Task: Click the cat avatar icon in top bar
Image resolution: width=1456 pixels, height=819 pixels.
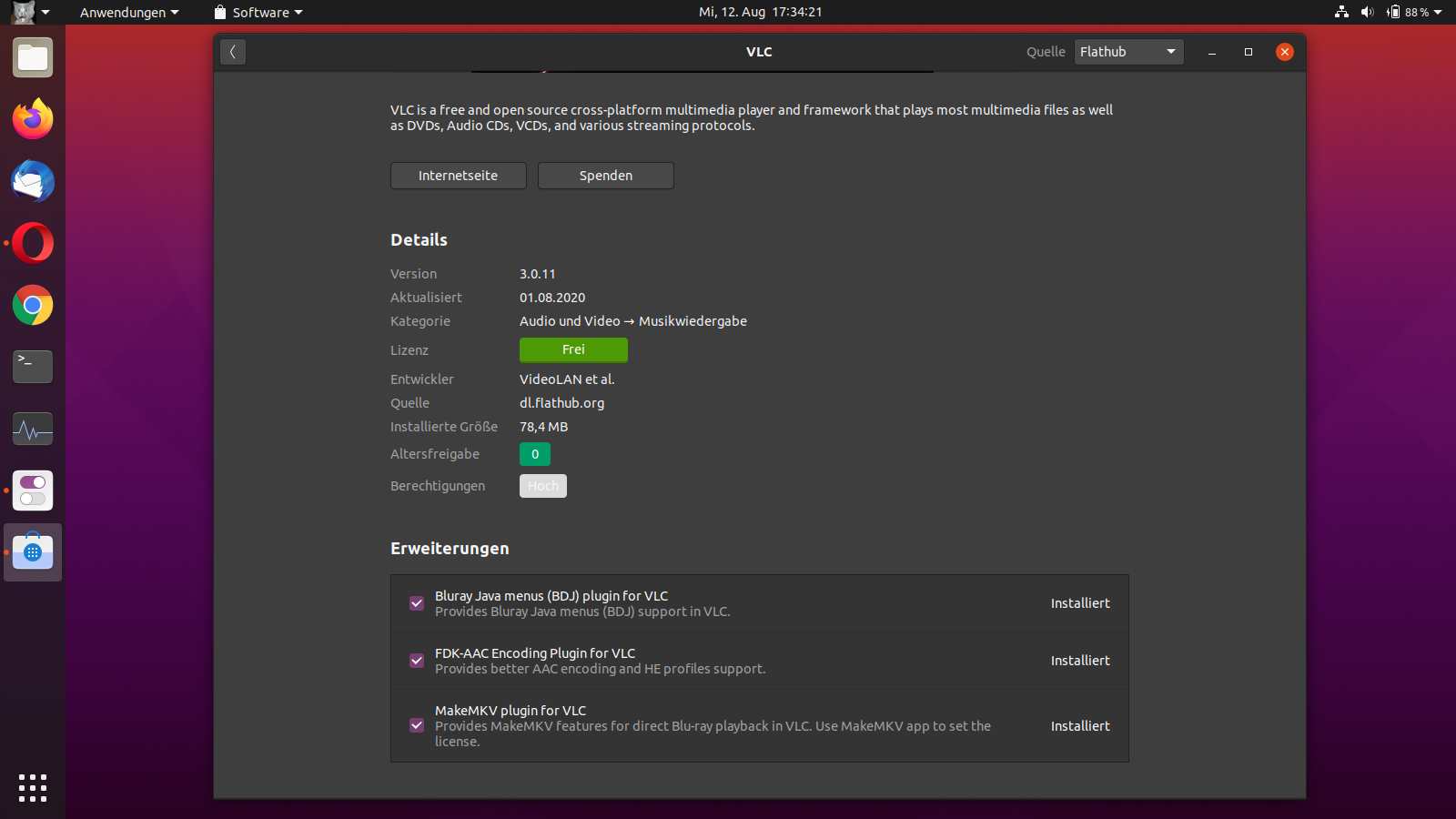Action: (23, 12)
